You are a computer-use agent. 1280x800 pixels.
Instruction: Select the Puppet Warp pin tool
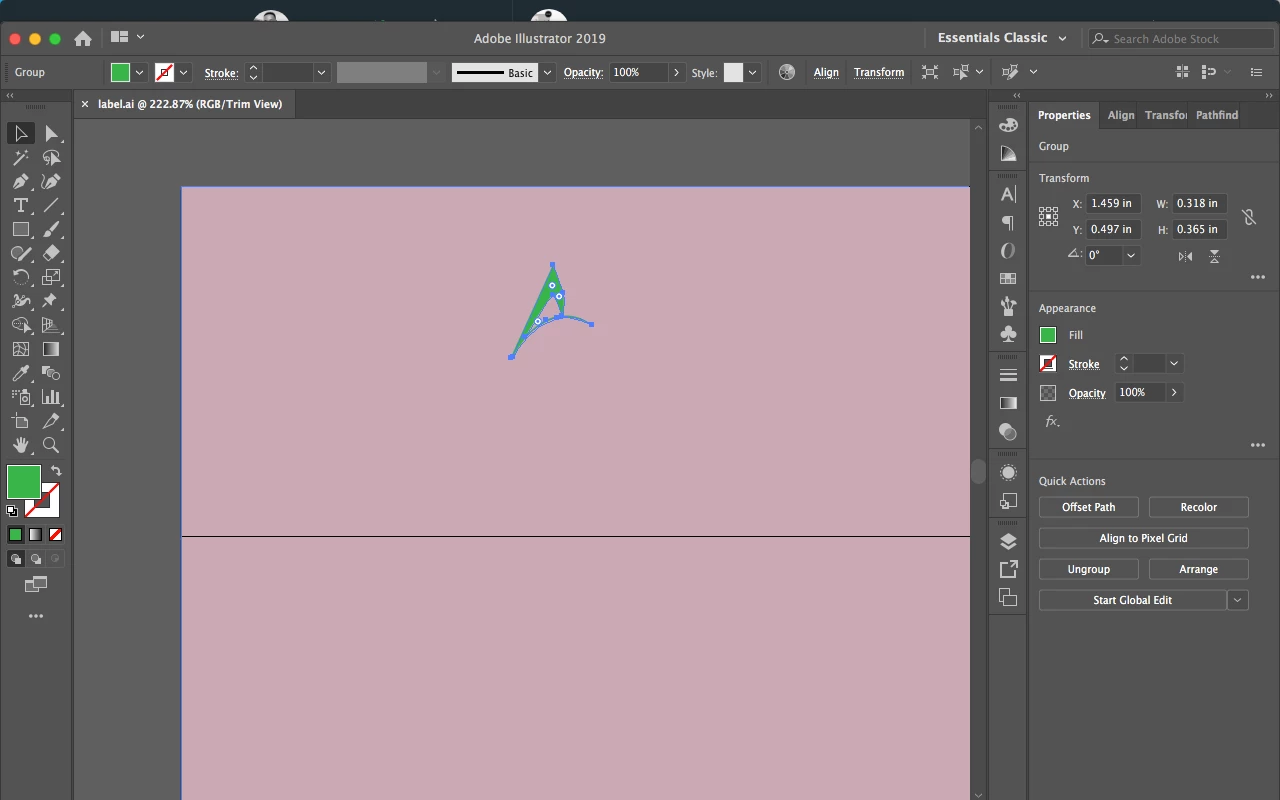51,301
